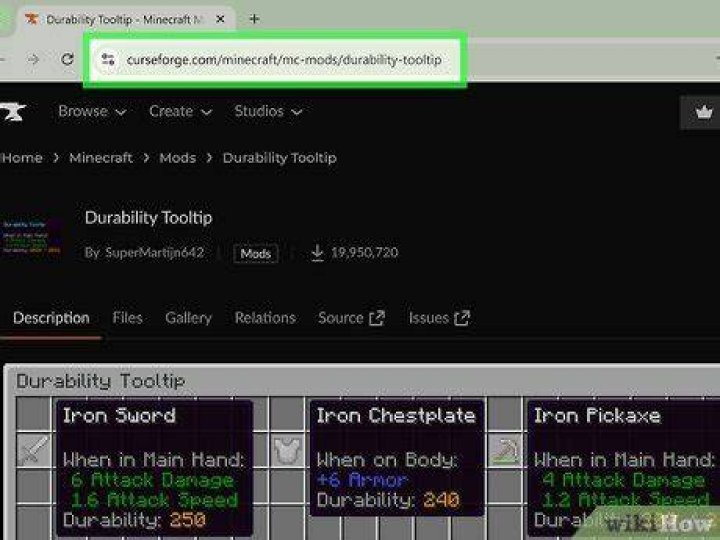Click the 6 Attack Damage text
Image resolution: width=720 pixels, height=540 pixels.
click(152, 480)
